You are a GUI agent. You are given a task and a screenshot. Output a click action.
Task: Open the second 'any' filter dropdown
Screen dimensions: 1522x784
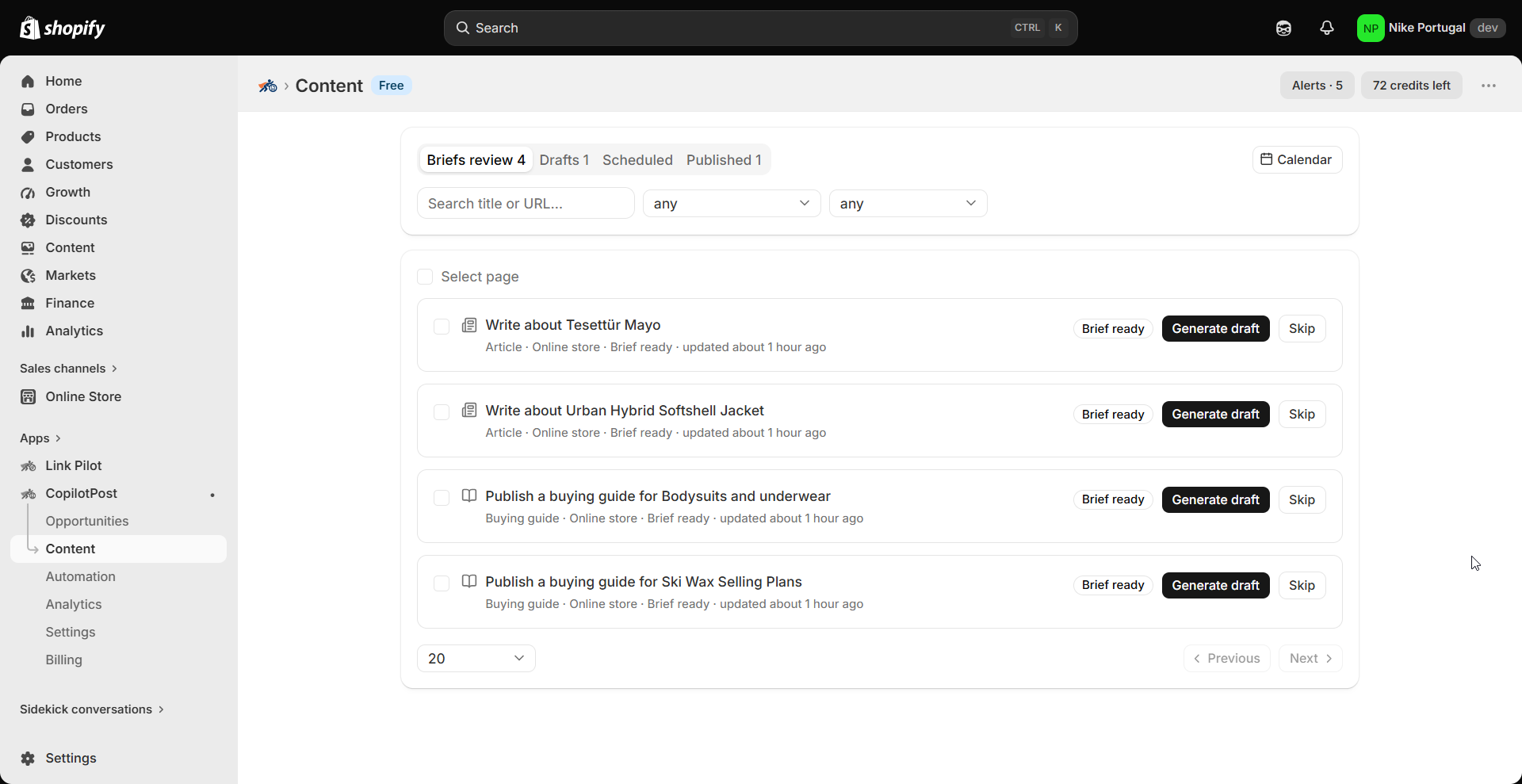coord(908,204)
